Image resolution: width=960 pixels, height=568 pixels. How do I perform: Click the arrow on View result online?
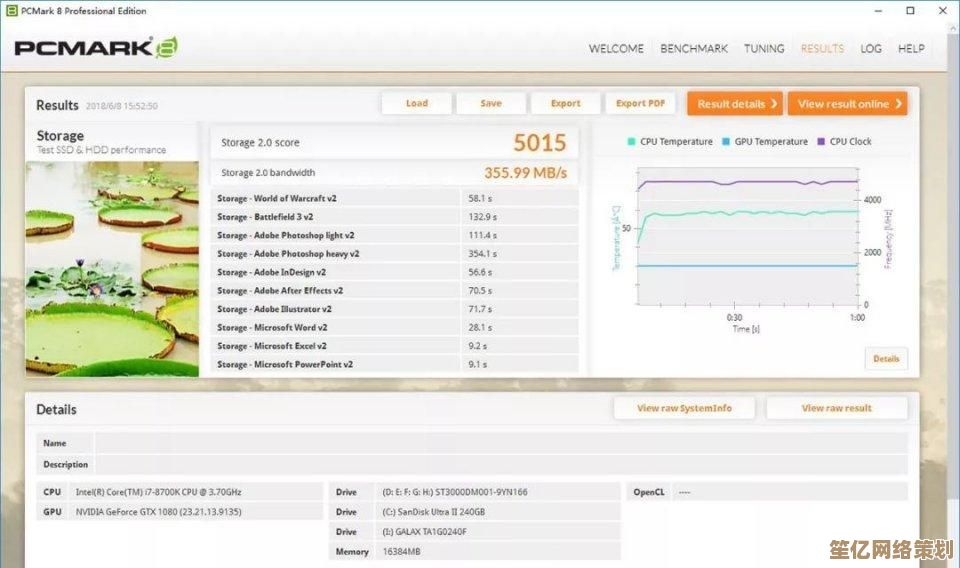pos(898,104)
